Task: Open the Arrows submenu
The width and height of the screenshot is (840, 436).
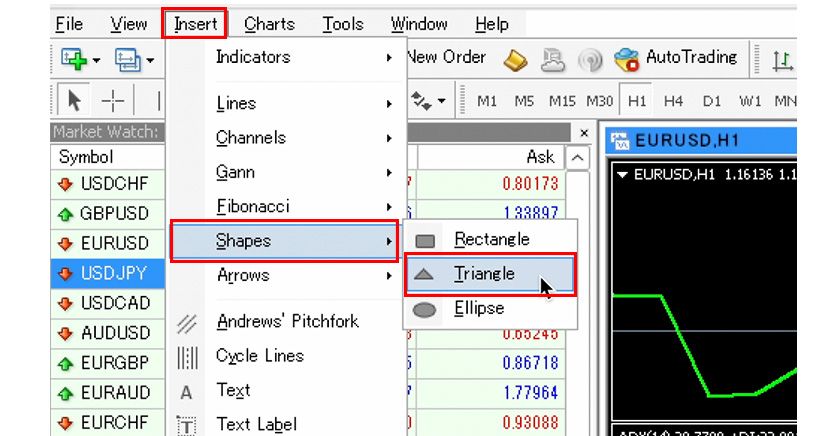Action: tap(287, 275)
